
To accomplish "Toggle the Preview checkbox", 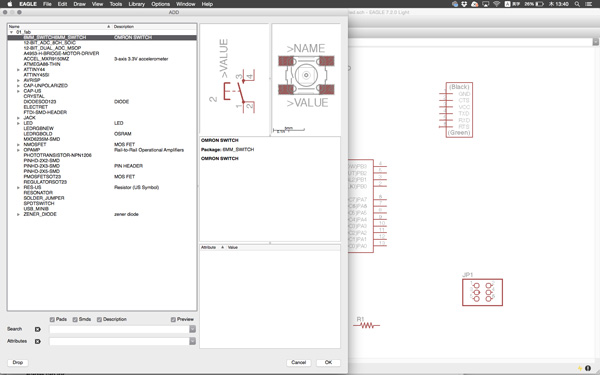I will point(173,320).
